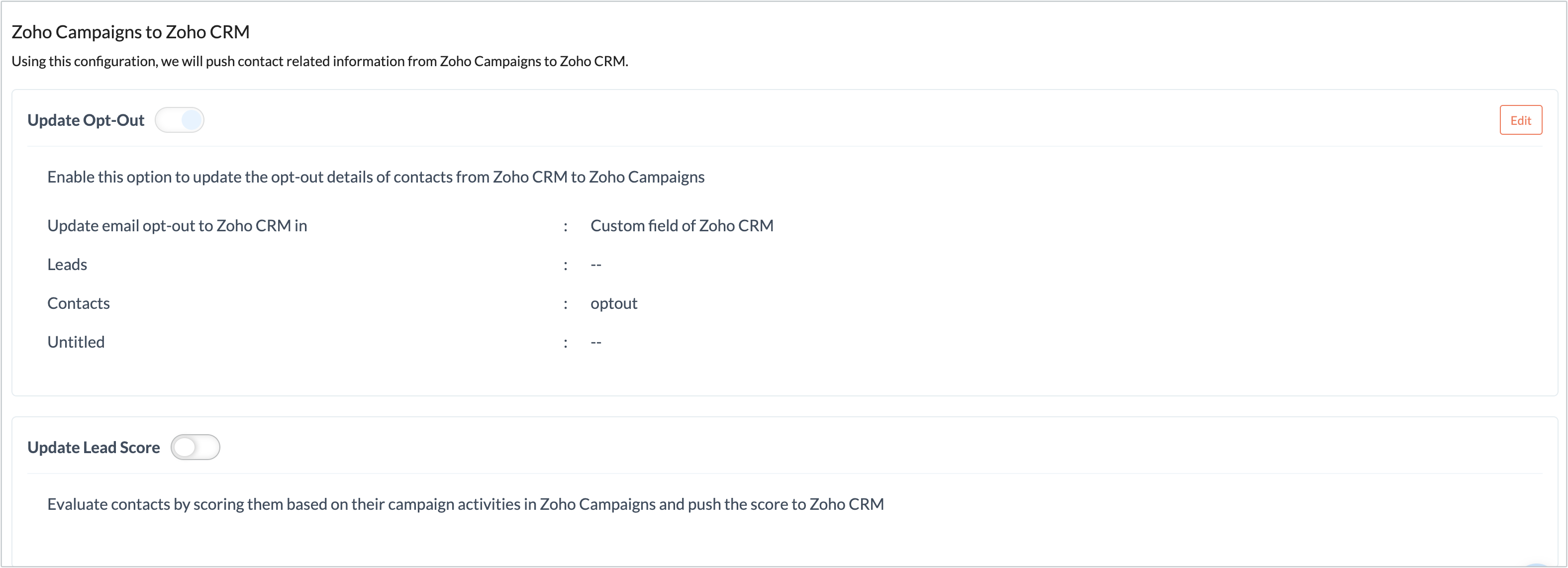
Task: Select the Leads row label
Action: coord(67,264)
